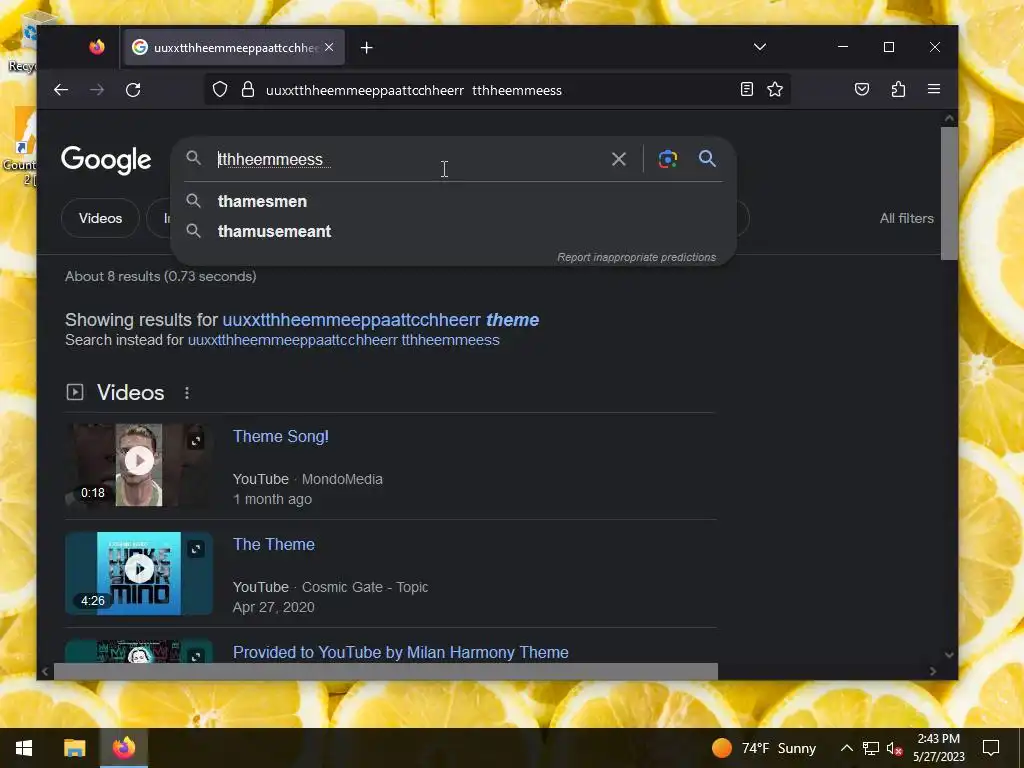
Task: Close the Google search tab
Action: 329,47
